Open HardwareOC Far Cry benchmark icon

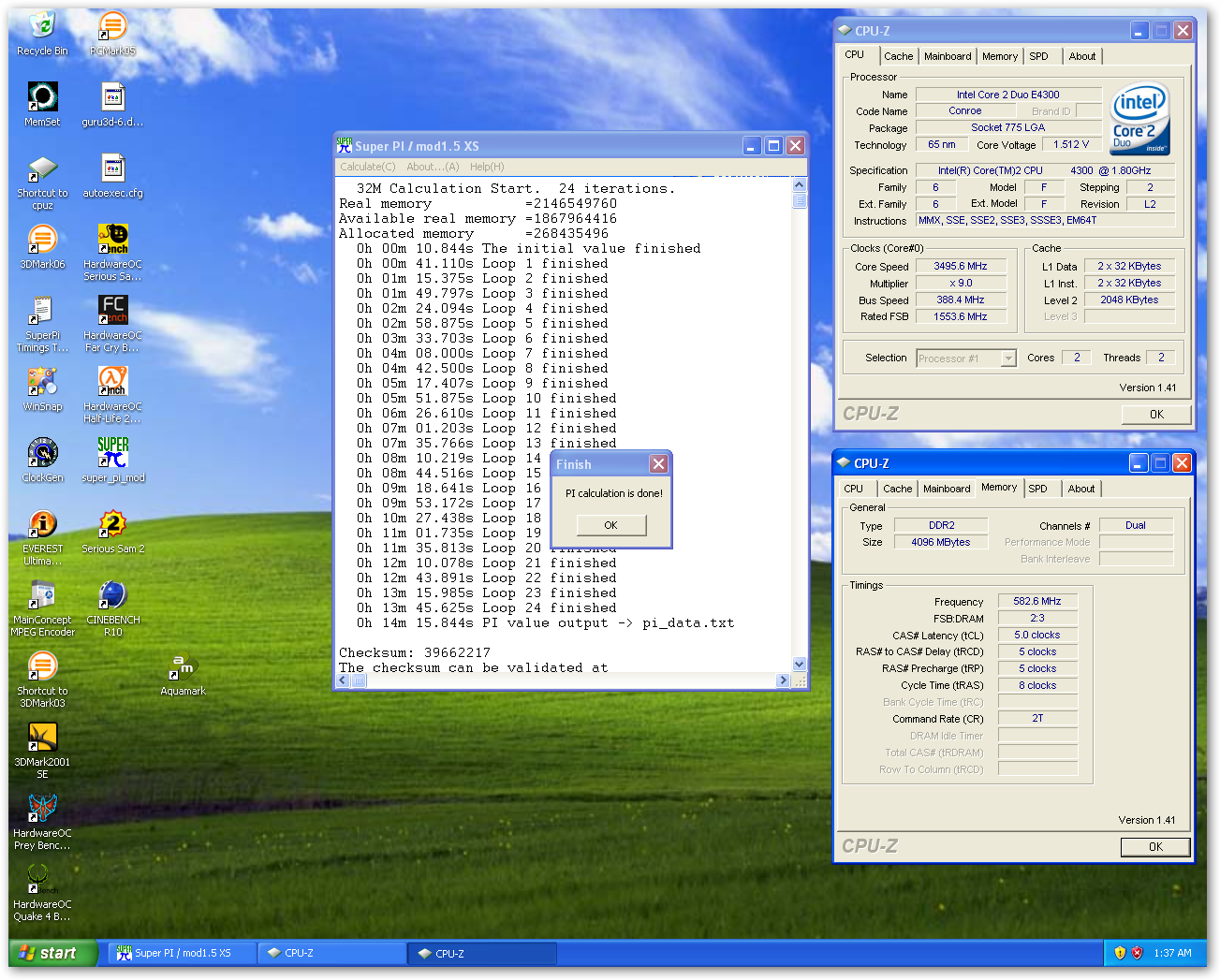[113, 324]
